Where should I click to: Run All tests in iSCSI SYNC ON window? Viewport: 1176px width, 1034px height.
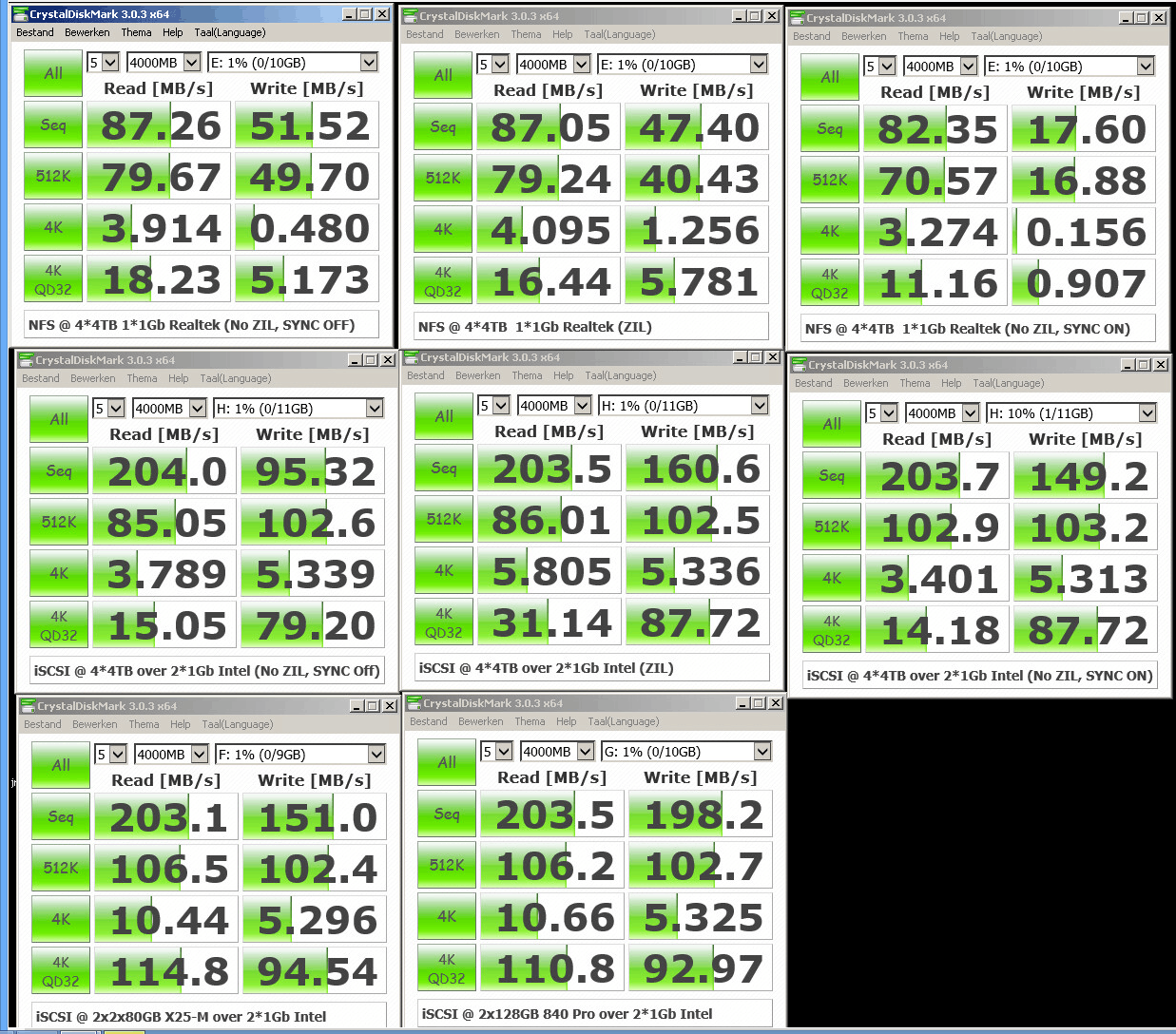[832, 424]
